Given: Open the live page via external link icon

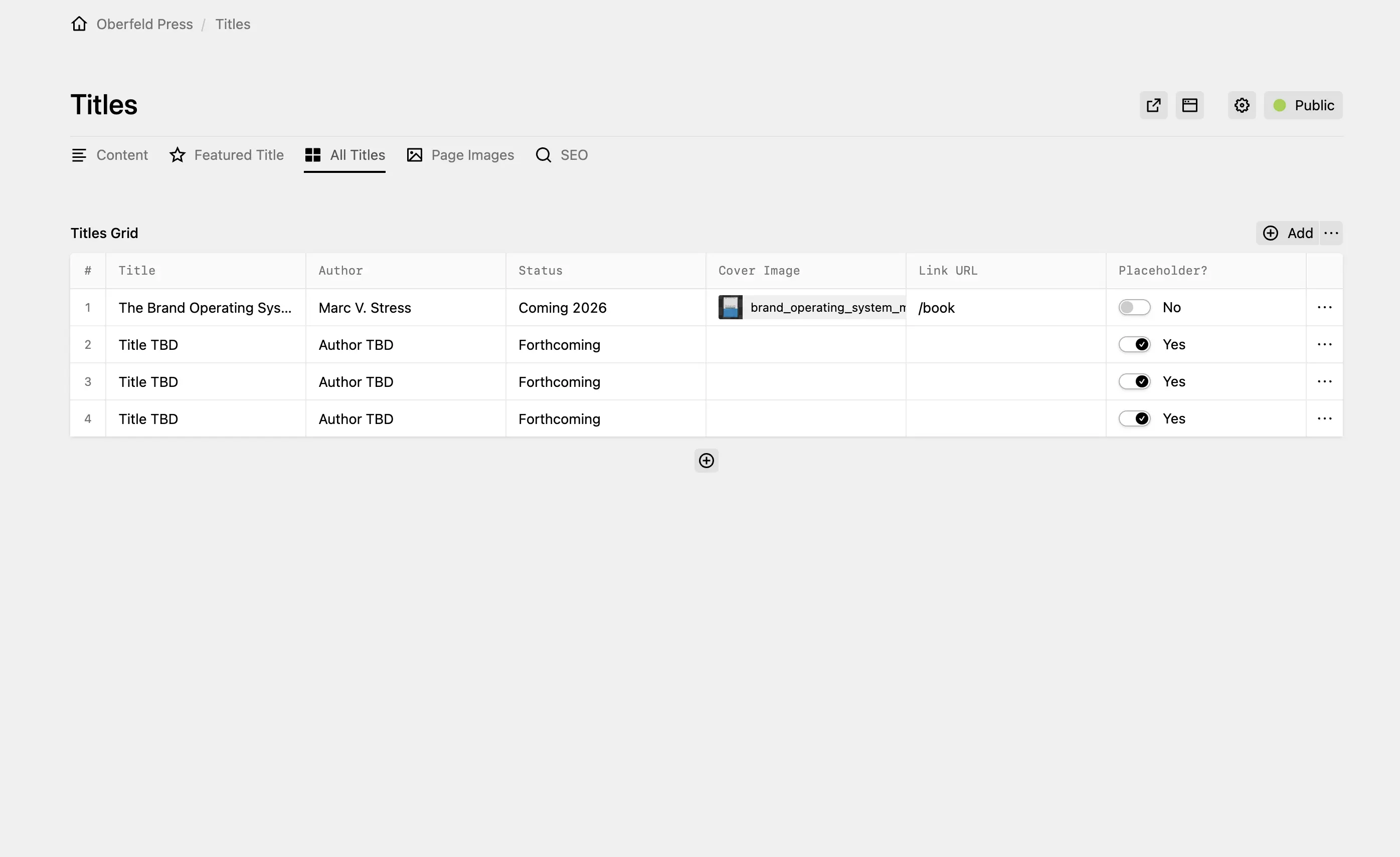Looking at the screenshot, I should pos(1153,105).
